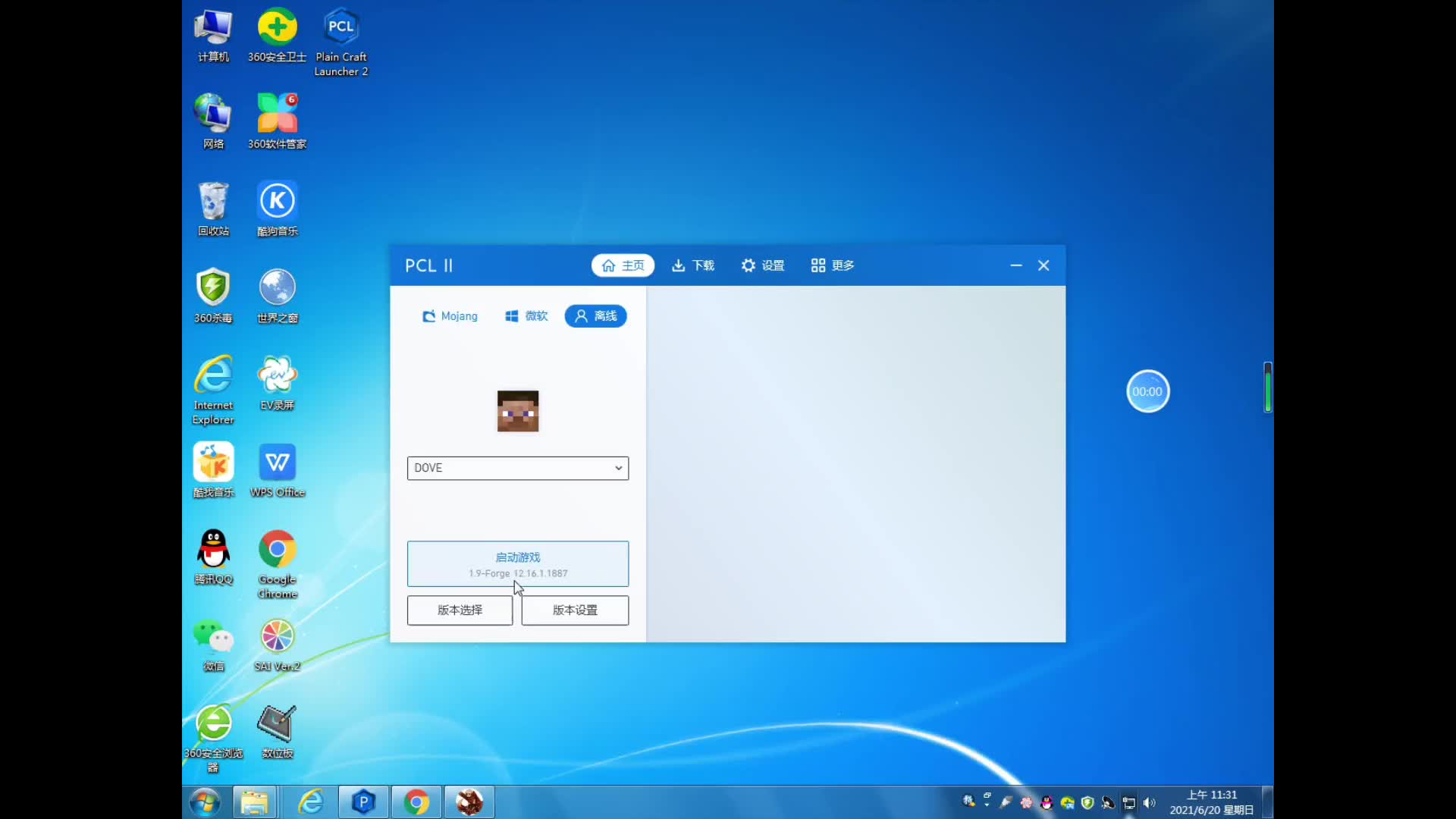Open WPS Office desktop icon

[x=277, y=463]
